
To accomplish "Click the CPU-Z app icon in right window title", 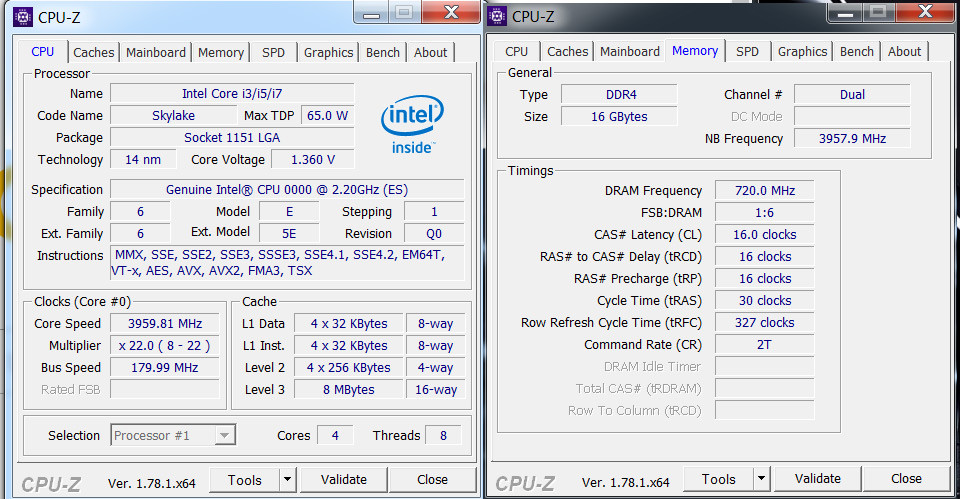I will click(x=497, y=17).
